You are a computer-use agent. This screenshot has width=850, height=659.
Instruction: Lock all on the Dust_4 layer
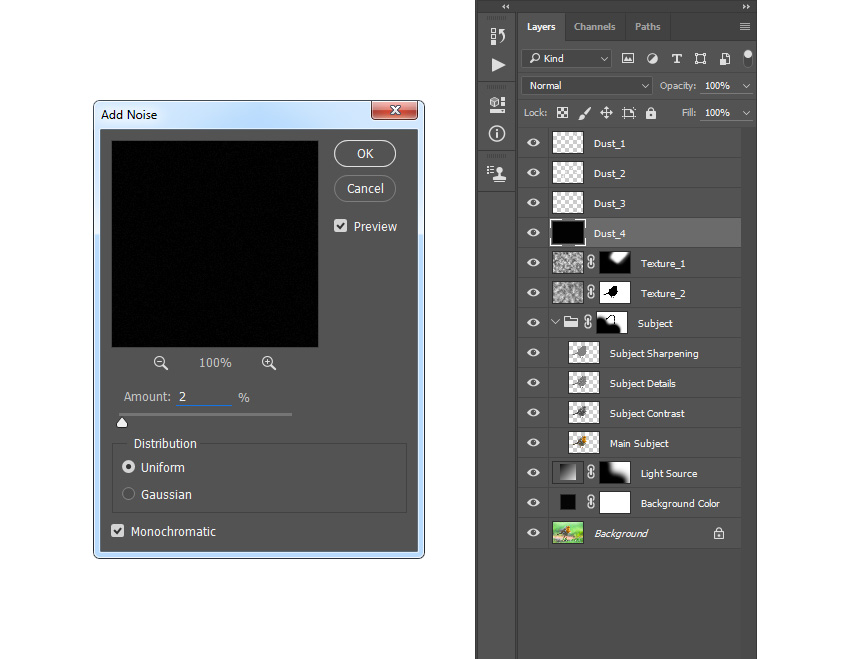(651, 112)
